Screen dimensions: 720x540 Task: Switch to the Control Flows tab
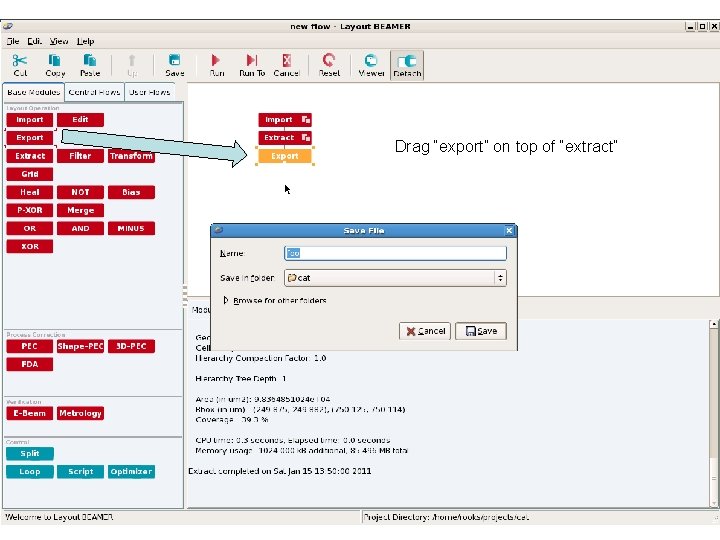click(x=94, y=92)
